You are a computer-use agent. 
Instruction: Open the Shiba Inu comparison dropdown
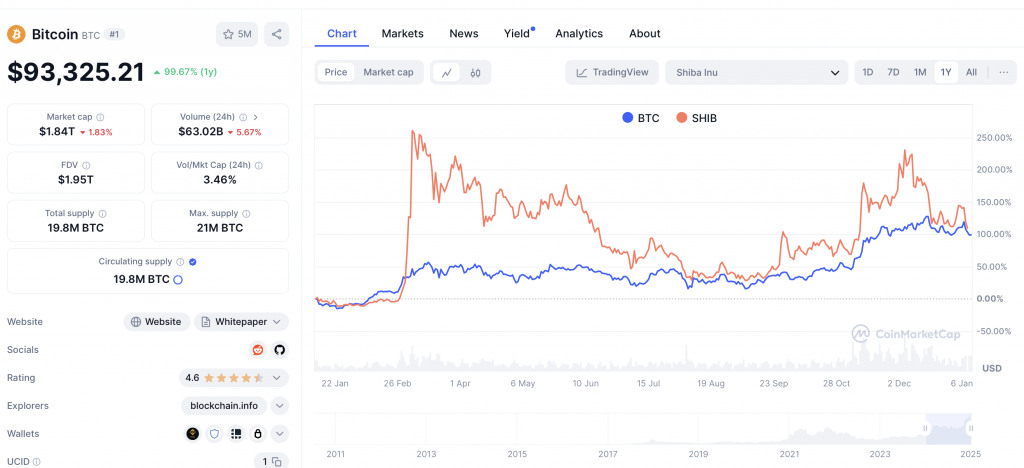click(x=756, y=72)
